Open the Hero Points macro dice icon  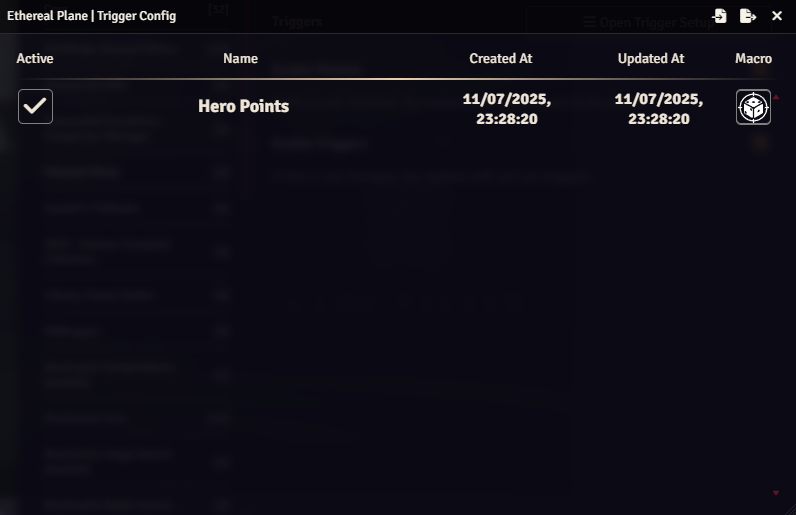click(753, 107)
